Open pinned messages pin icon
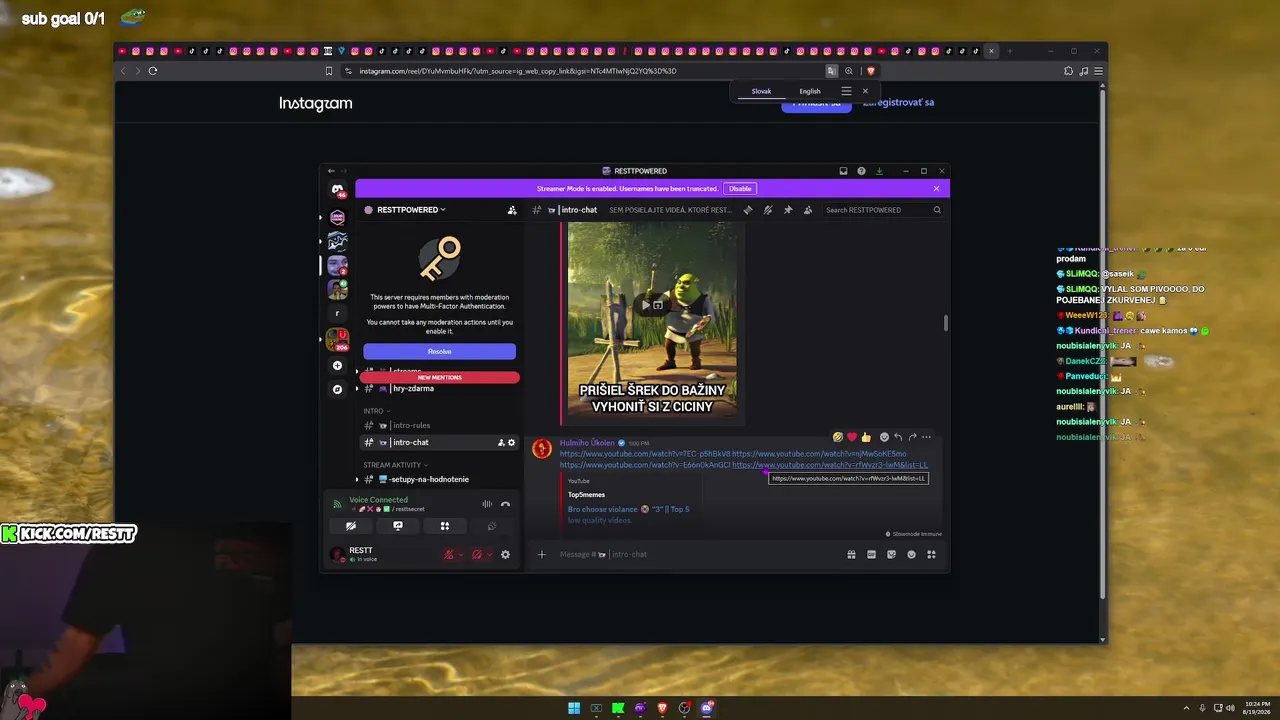Screen dimensions: 1280x720 [788, 210]
